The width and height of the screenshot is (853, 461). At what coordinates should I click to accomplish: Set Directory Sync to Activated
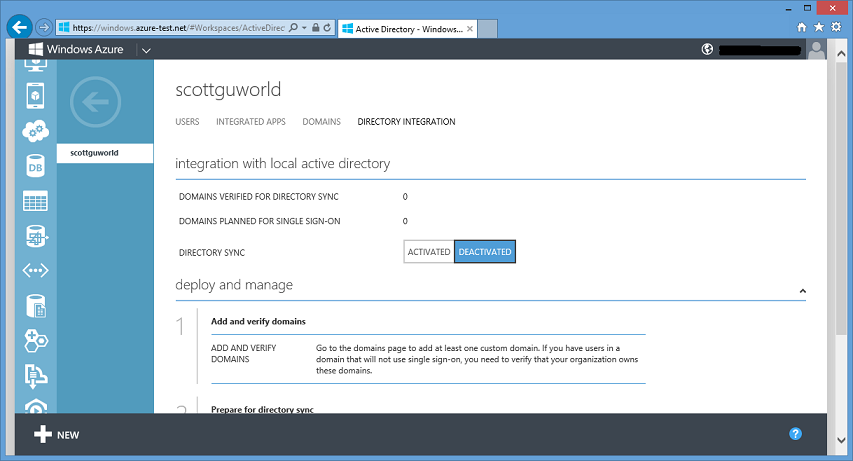click(429, 252)
